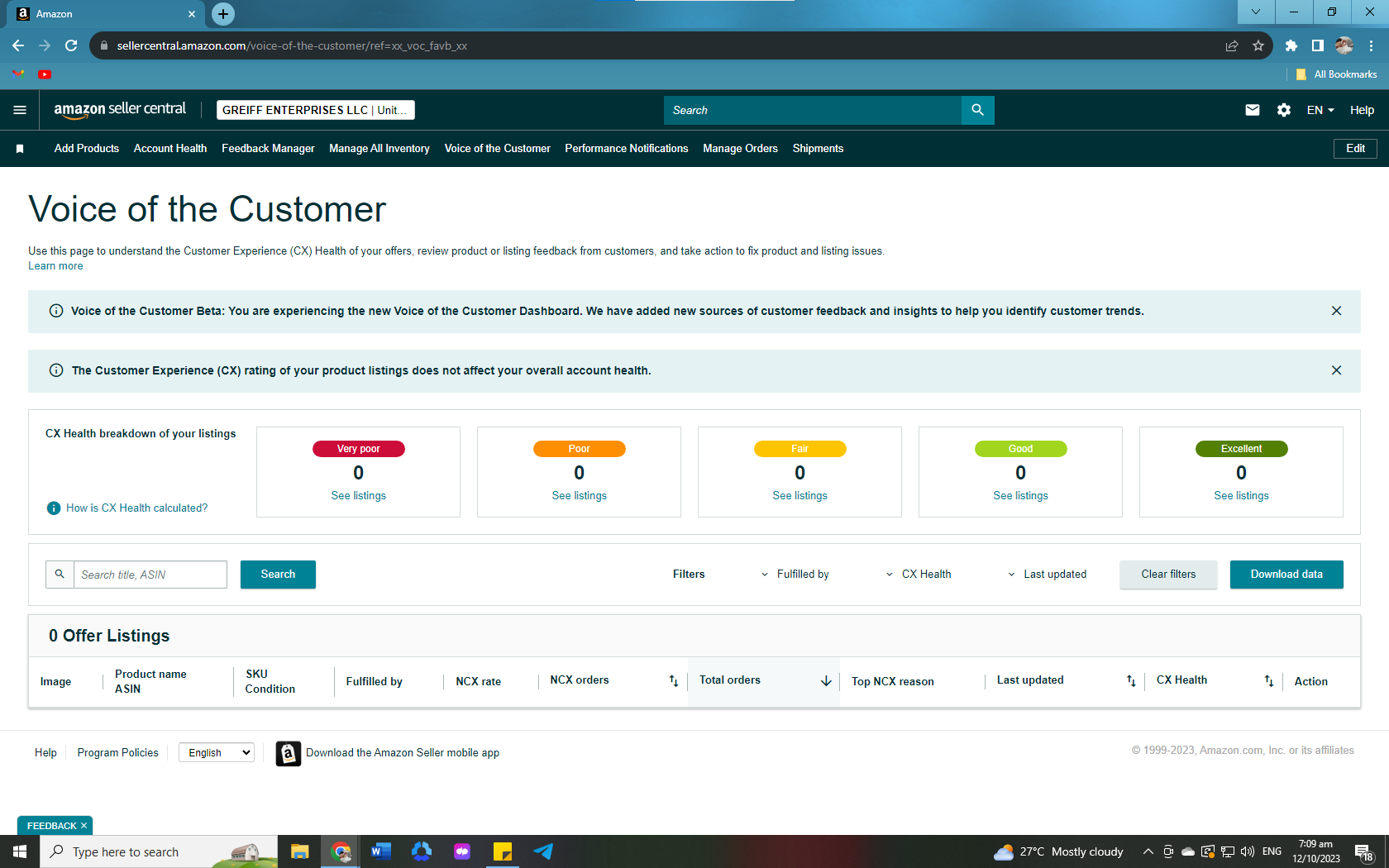The height and width of the screenshot is (868, 1389).
Task: Click the Good rating badge
Action: pyautogui.click(x=1020, y=449)
